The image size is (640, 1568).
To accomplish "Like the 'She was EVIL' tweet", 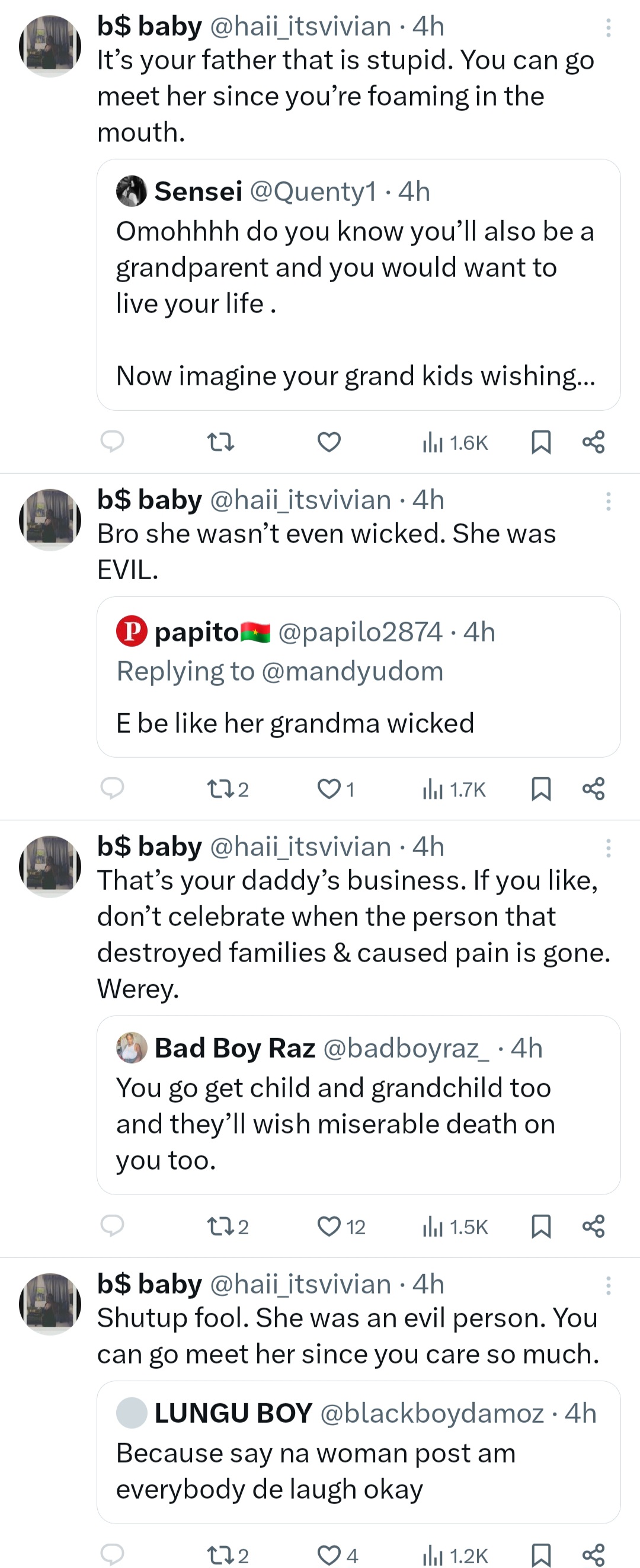I will [x=329, y=789].
